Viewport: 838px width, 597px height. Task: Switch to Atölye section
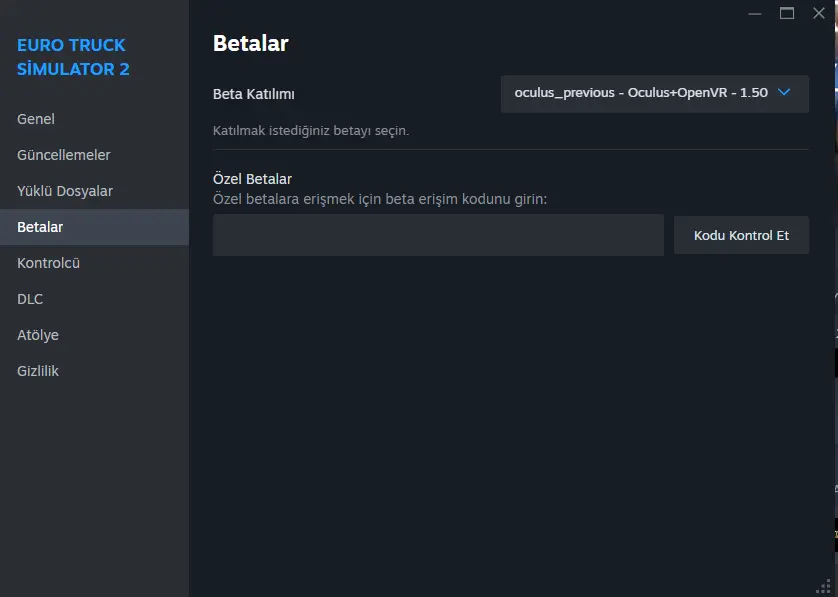(x=94, y=335)
